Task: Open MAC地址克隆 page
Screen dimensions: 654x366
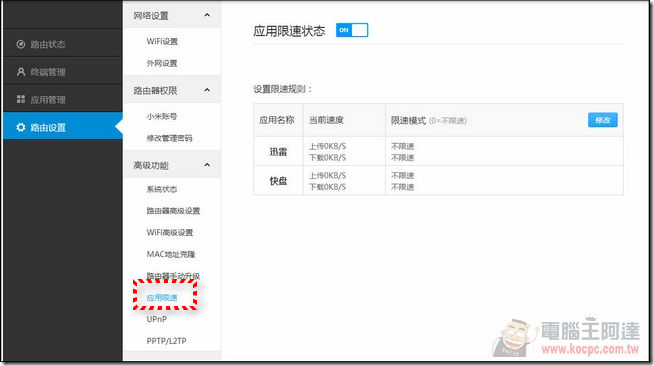Action: pos(171,254)
